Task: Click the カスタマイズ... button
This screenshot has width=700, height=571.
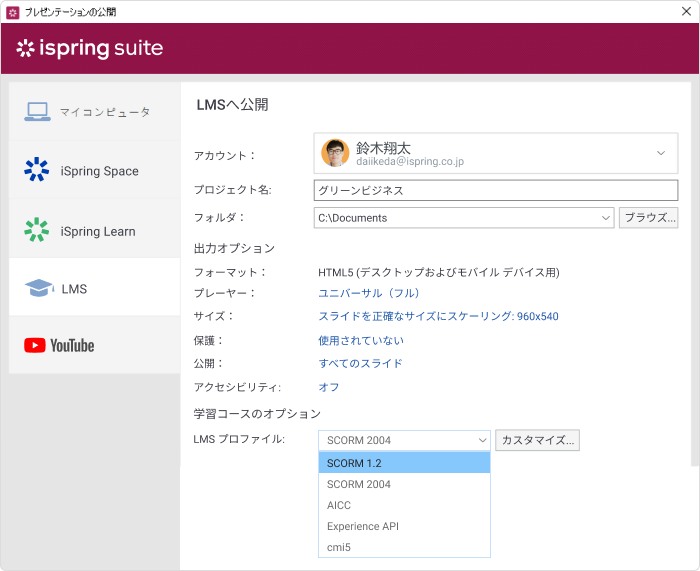Action: 538,440
